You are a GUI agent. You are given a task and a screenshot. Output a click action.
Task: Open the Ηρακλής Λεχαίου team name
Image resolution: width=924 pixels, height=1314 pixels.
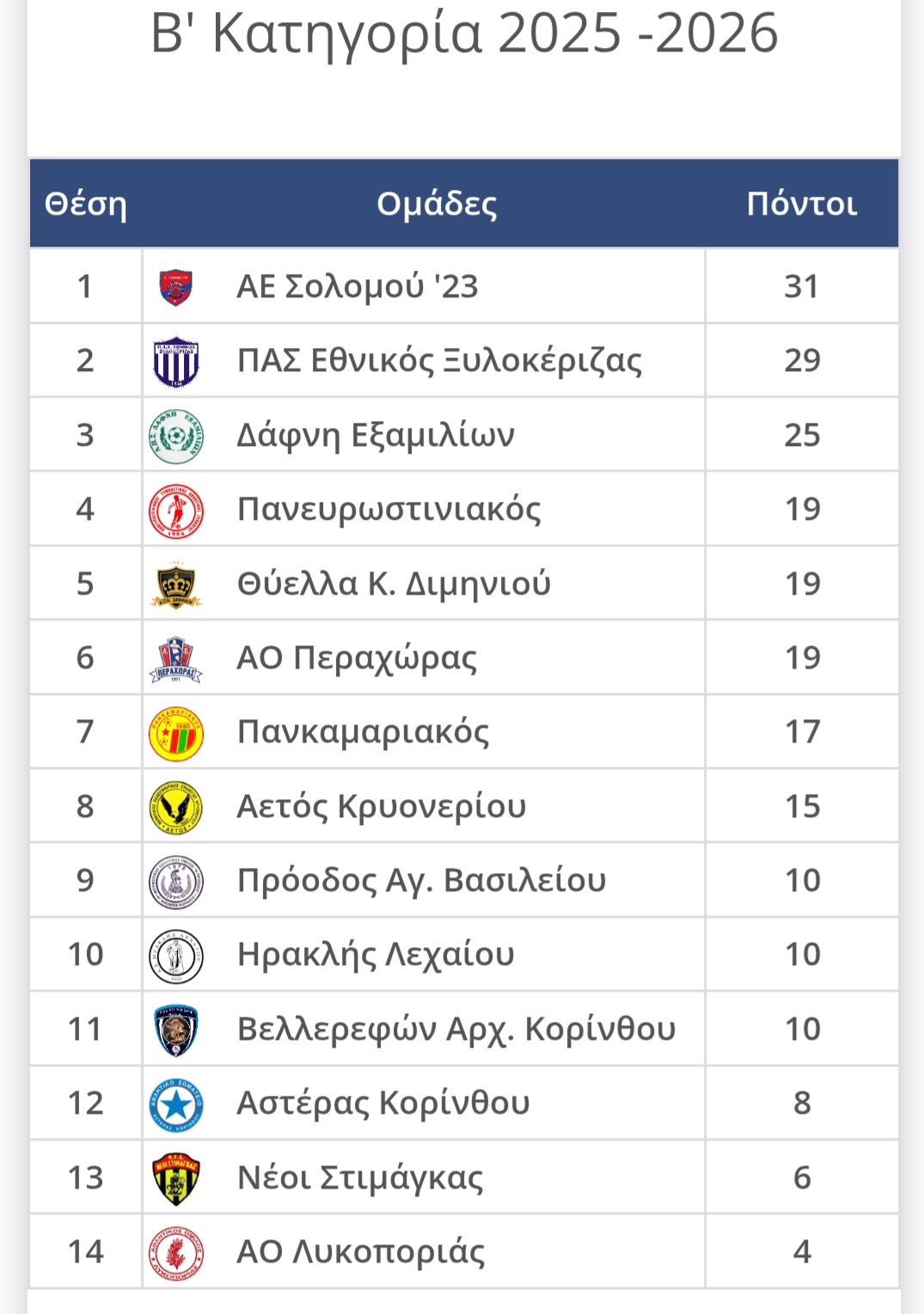pyautogui.click(x=376, y=955)
